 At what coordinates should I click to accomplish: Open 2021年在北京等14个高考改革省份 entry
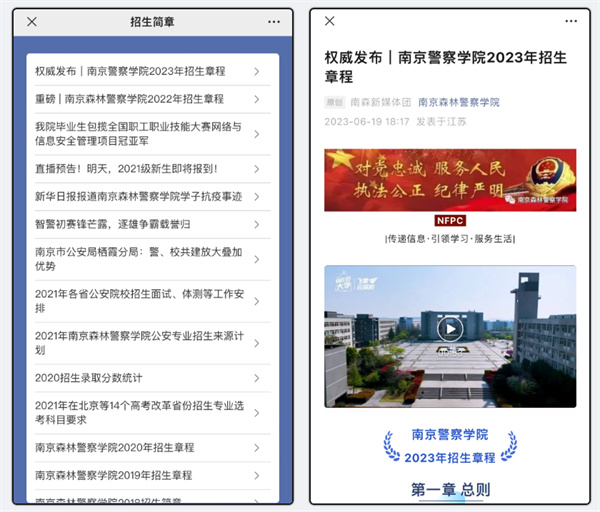(x=153, y=413)
